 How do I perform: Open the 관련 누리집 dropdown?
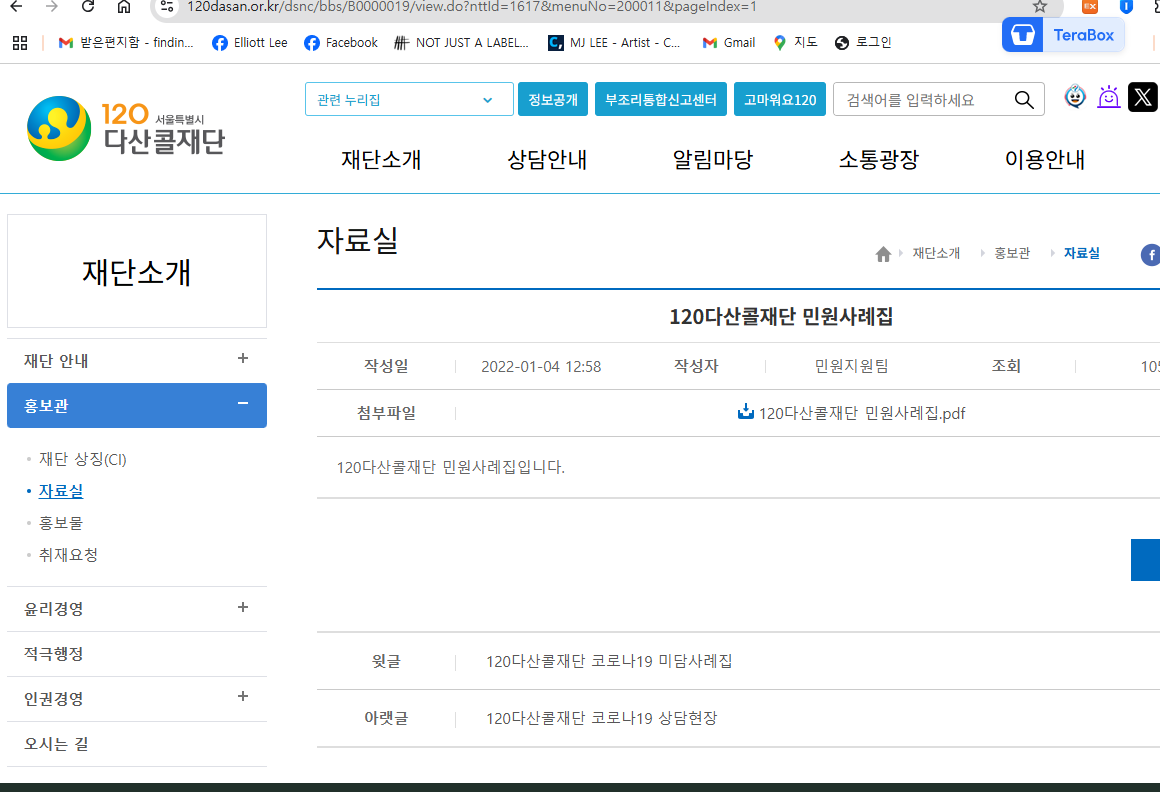click(x=408, y=99)
